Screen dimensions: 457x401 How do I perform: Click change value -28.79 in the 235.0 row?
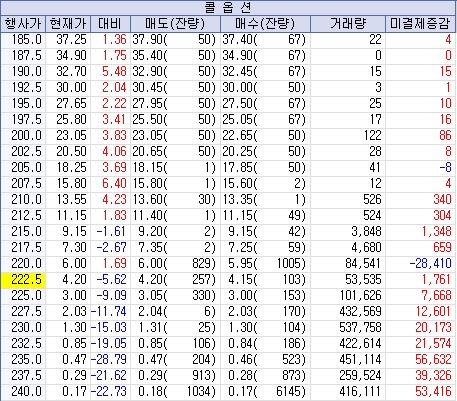point(109,359)
